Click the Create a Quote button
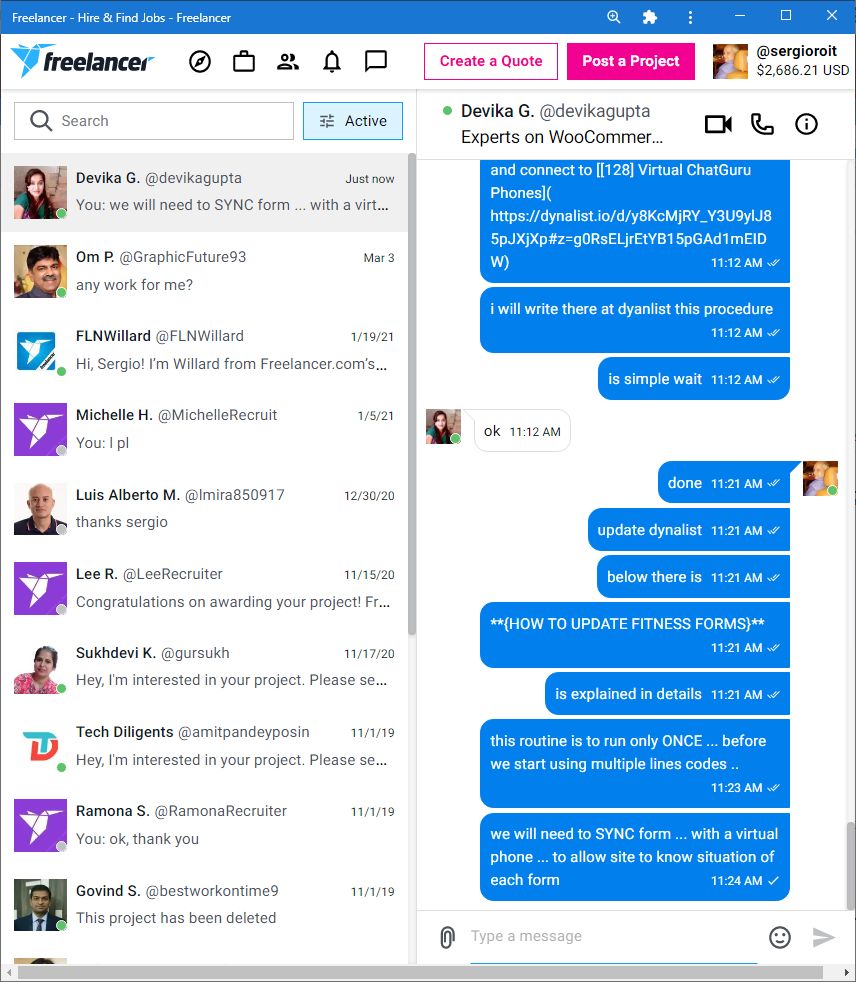The width and height of the screenshot is (856, 982). click(490, 61)
